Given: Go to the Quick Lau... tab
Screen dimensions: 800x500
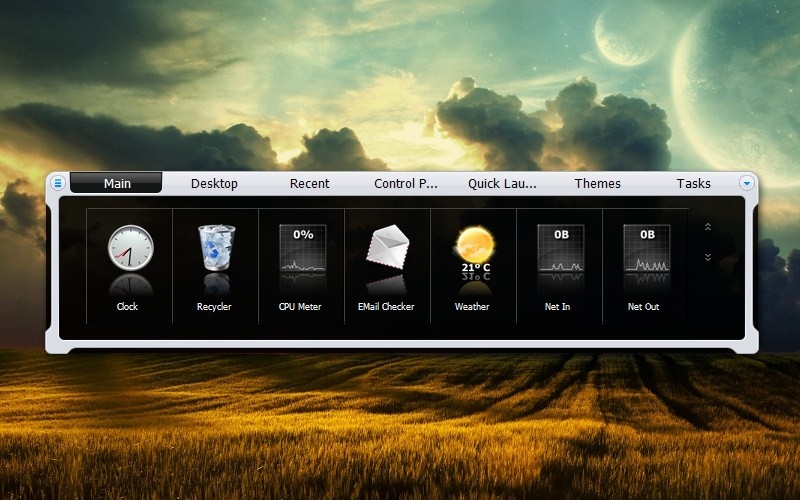Looking at the screenshot, I should click(x=502, y=183).
